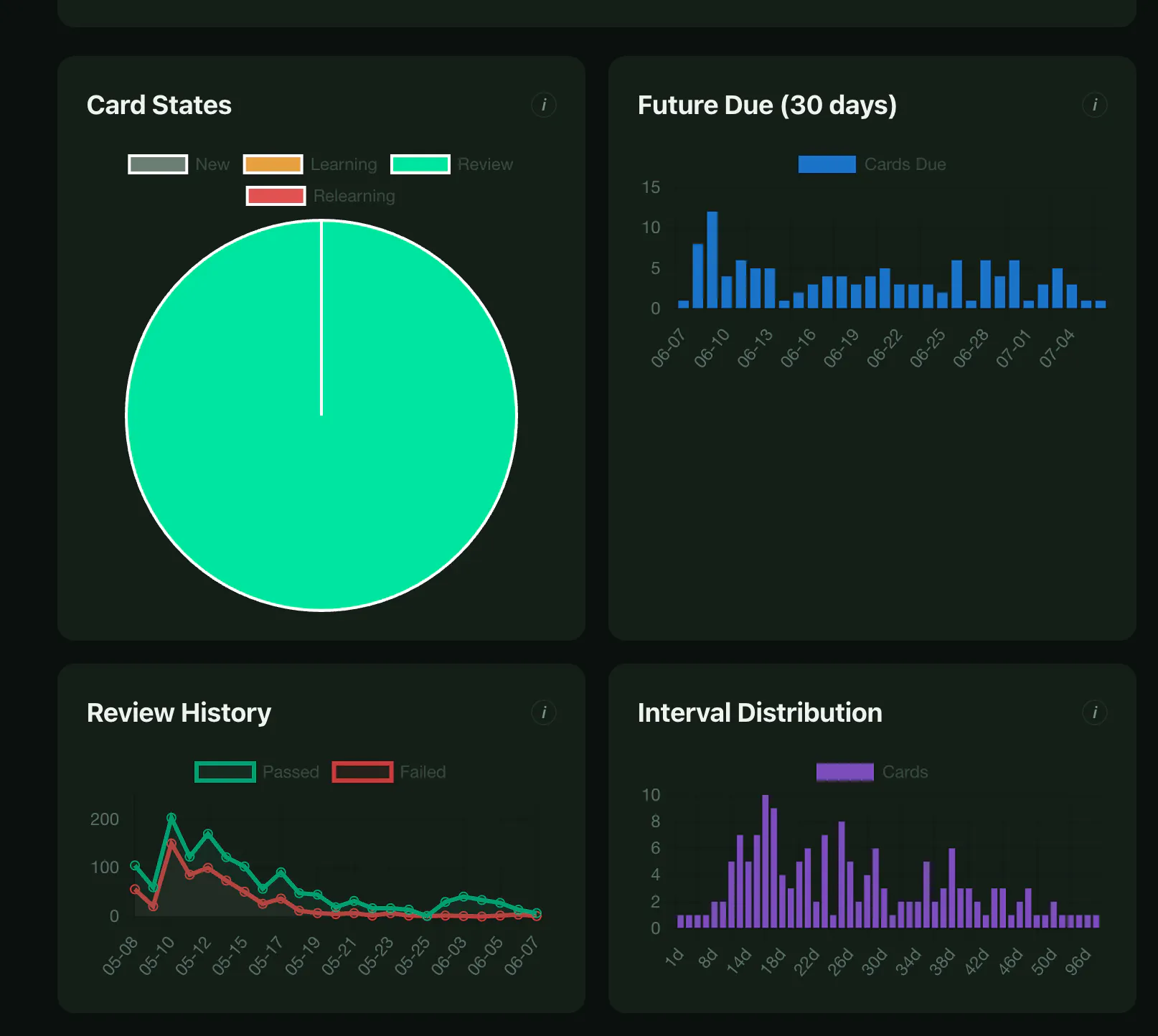Click the Passed legend label
Image resolution: width=1158 pixels, height=1036 pixels.
291,772
